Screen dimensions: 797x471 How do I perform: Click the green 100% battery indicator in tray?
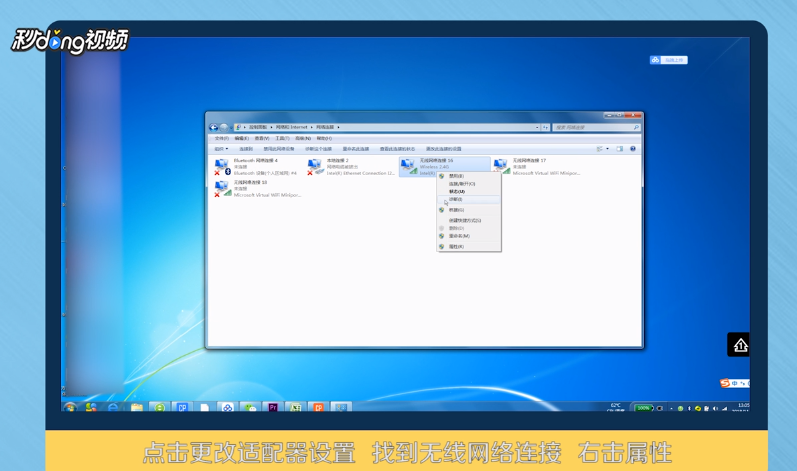pos(643,407)
